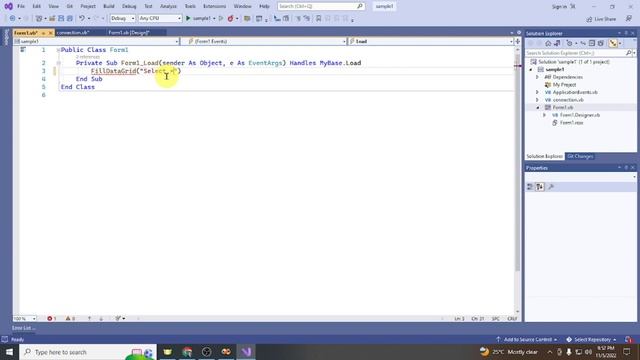
Task: Click the Sign in link
Action: tap(559, 7)
